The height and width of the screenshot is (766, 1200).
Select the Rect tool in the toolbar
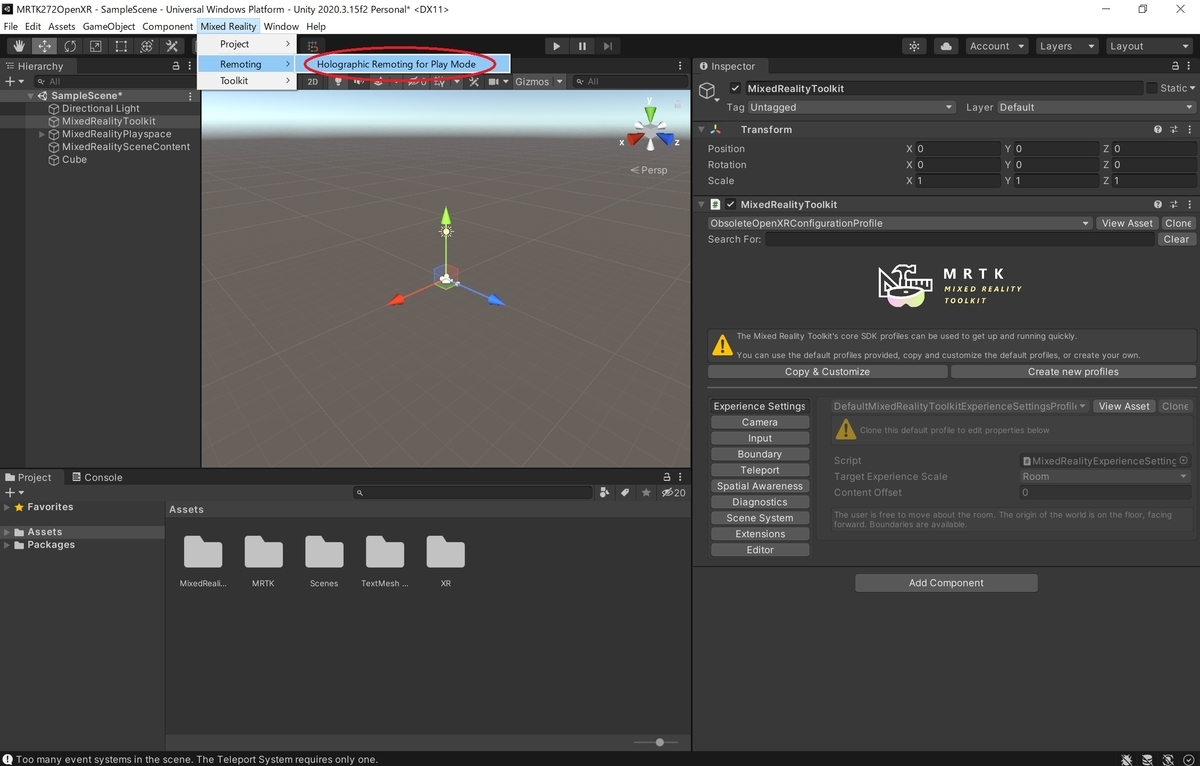121,46
